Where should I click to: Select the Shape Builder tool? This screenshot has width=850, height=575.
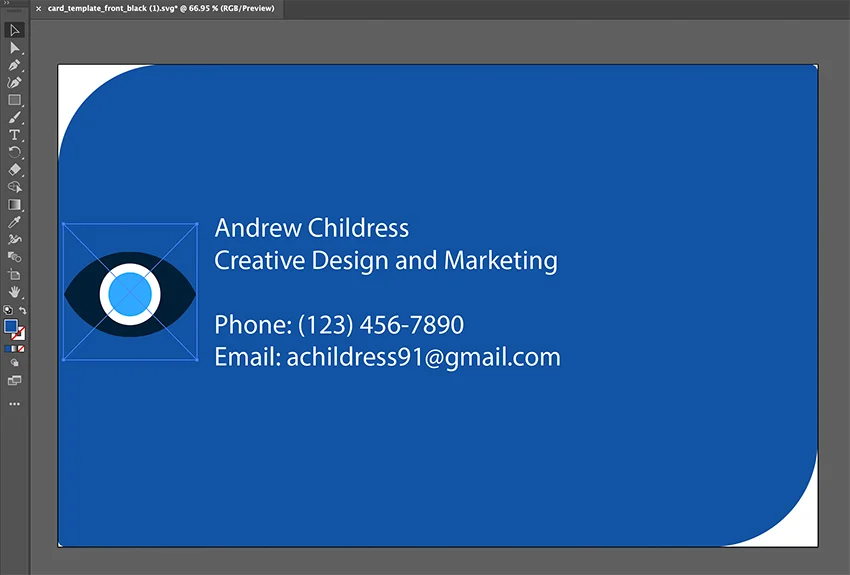click(14, 187)
